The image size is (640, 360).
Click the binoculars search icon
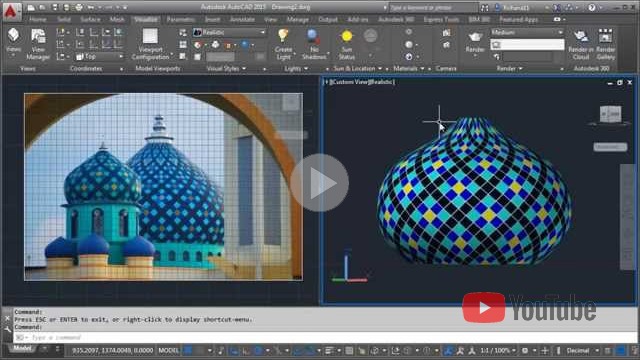(x=484, y=7)
